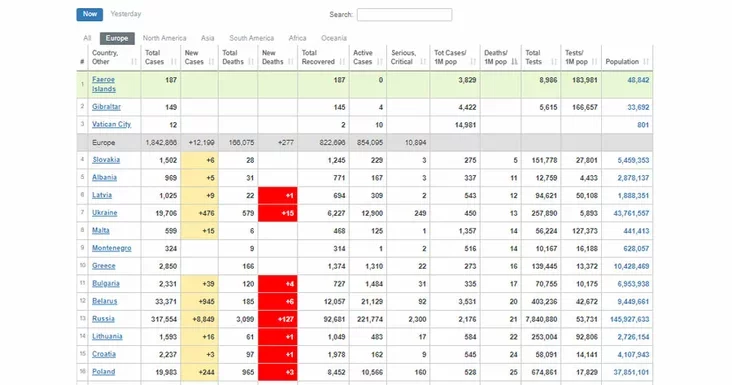Open the Albania country link
Screen dimensions: 732x385
[105, 178]
